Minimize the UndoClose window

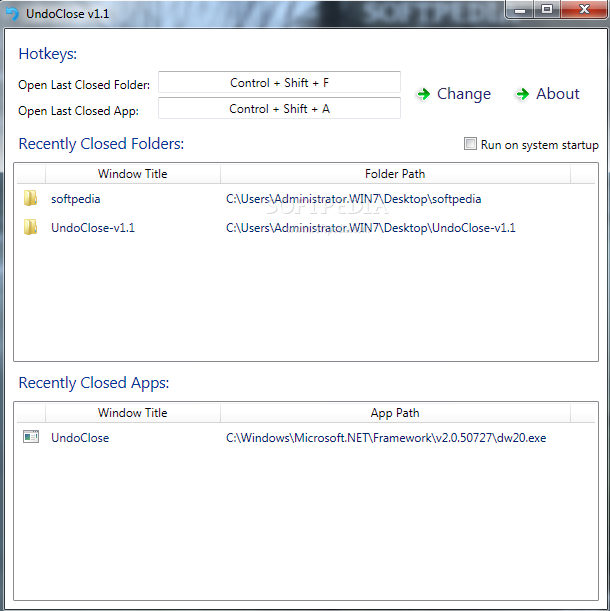[520, 9]
